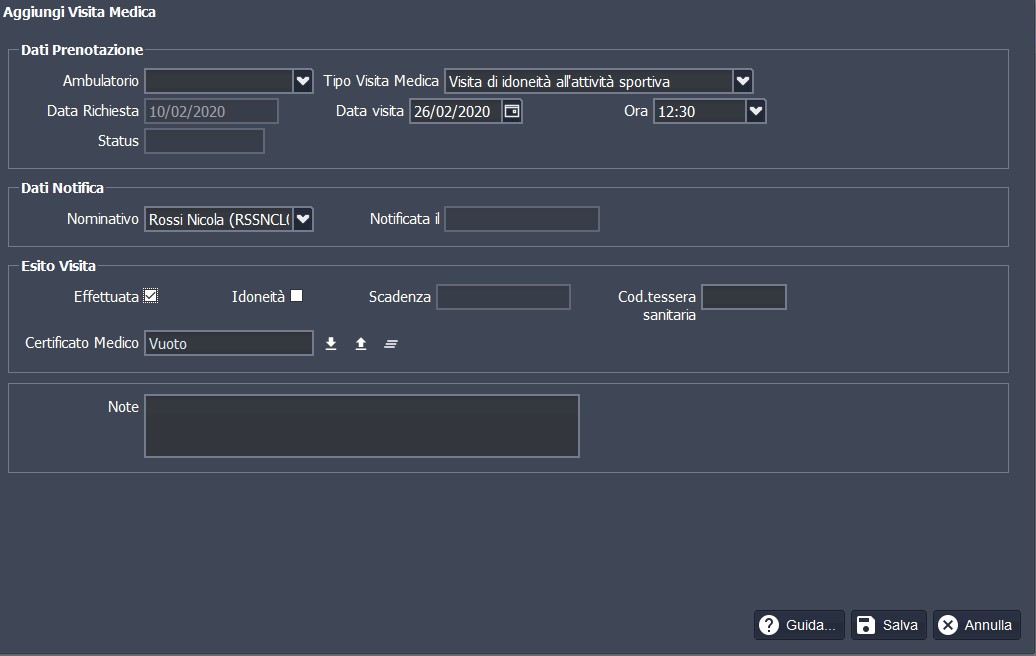Click the Guida help button
Screen dimensions: 1036x656
[x=799, y=625]
